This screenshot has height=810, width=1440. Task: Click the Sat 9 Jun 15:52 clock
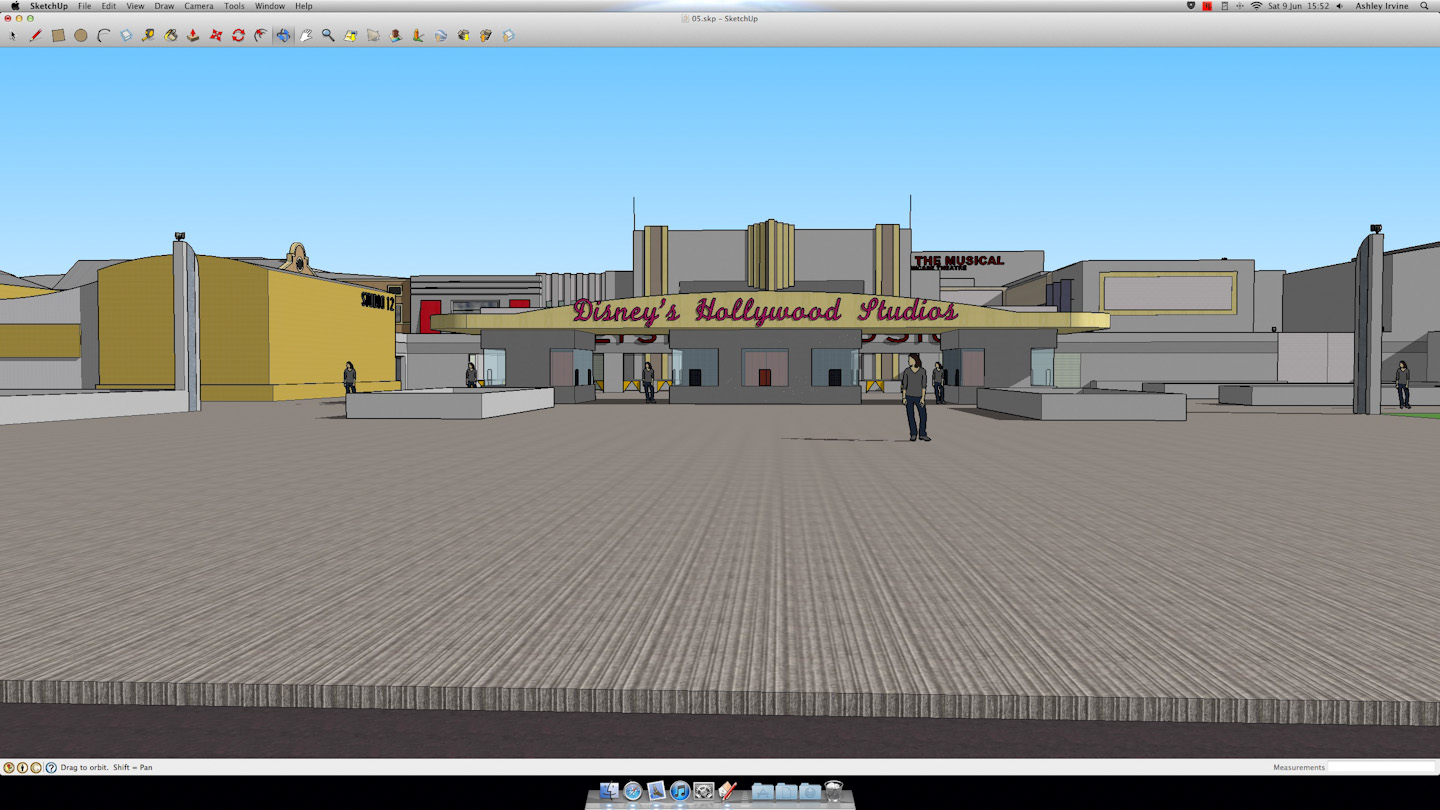[x=1298, y=6]
